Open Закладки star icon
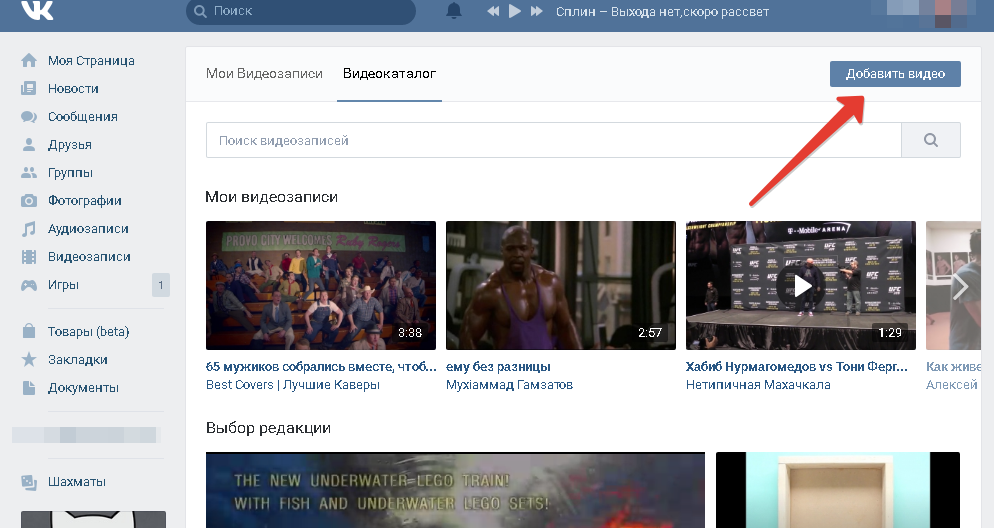994x528 pixels. click(x=29, y=359)
